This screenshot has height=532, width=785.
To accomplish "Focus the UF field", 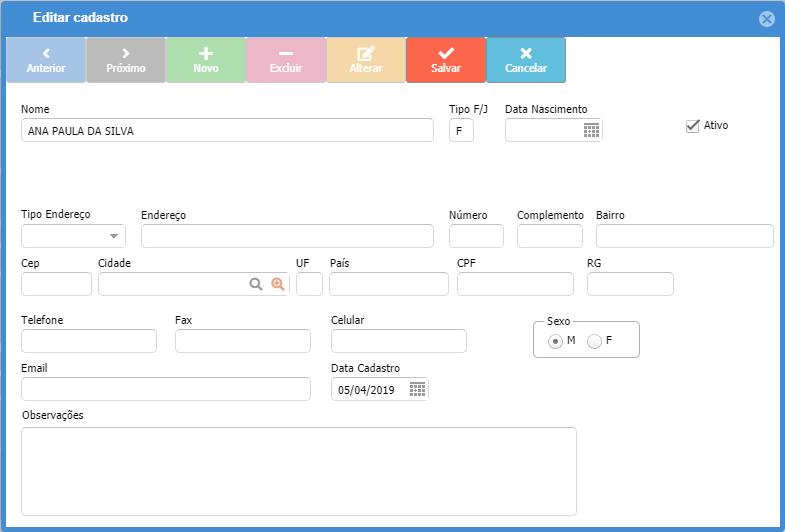I will click(309, 284).
